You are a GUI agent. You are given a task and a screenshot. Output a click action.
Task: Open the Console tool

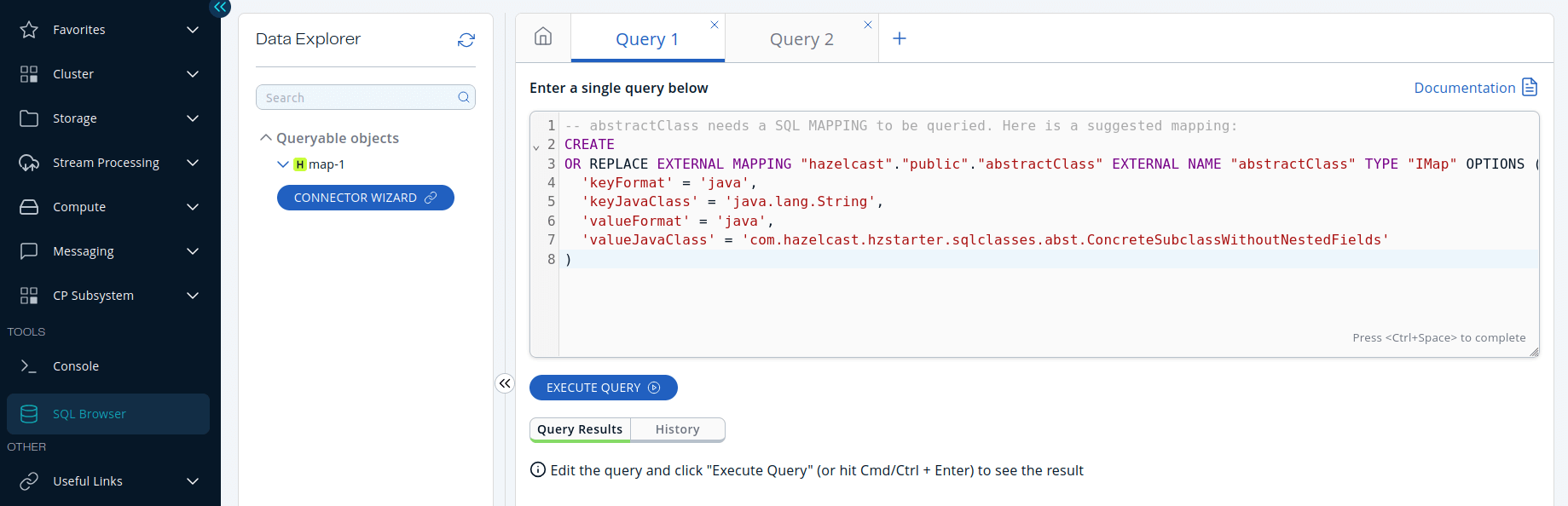coord(76,366)
